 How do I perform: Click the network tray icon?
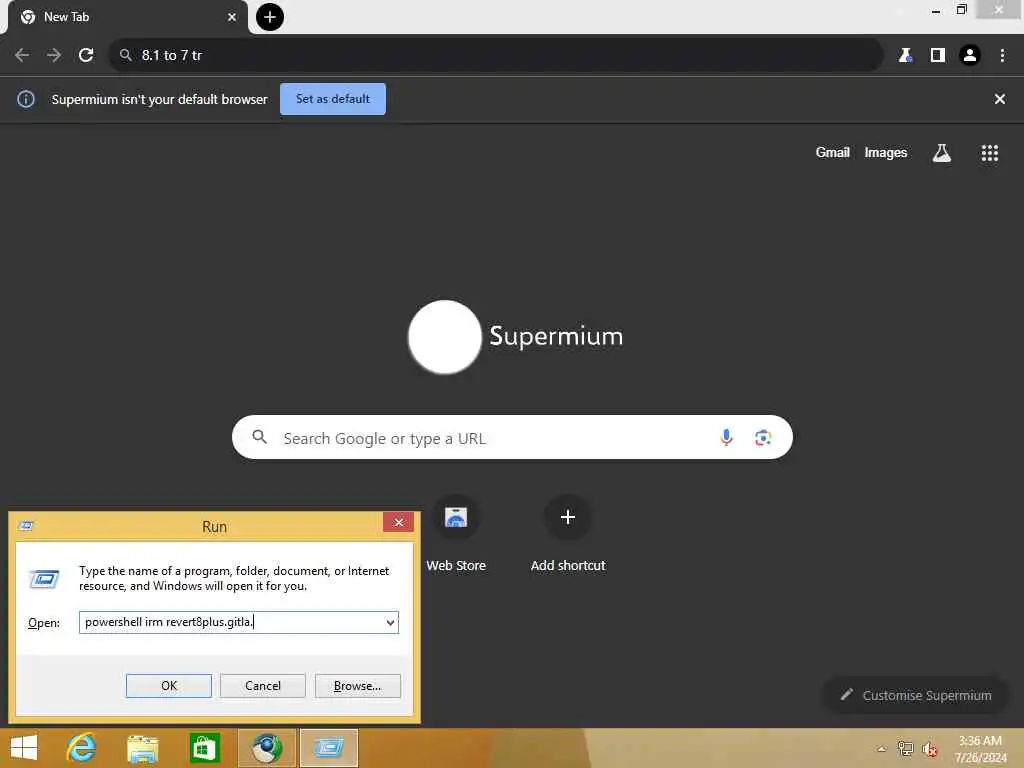(905, 749)
